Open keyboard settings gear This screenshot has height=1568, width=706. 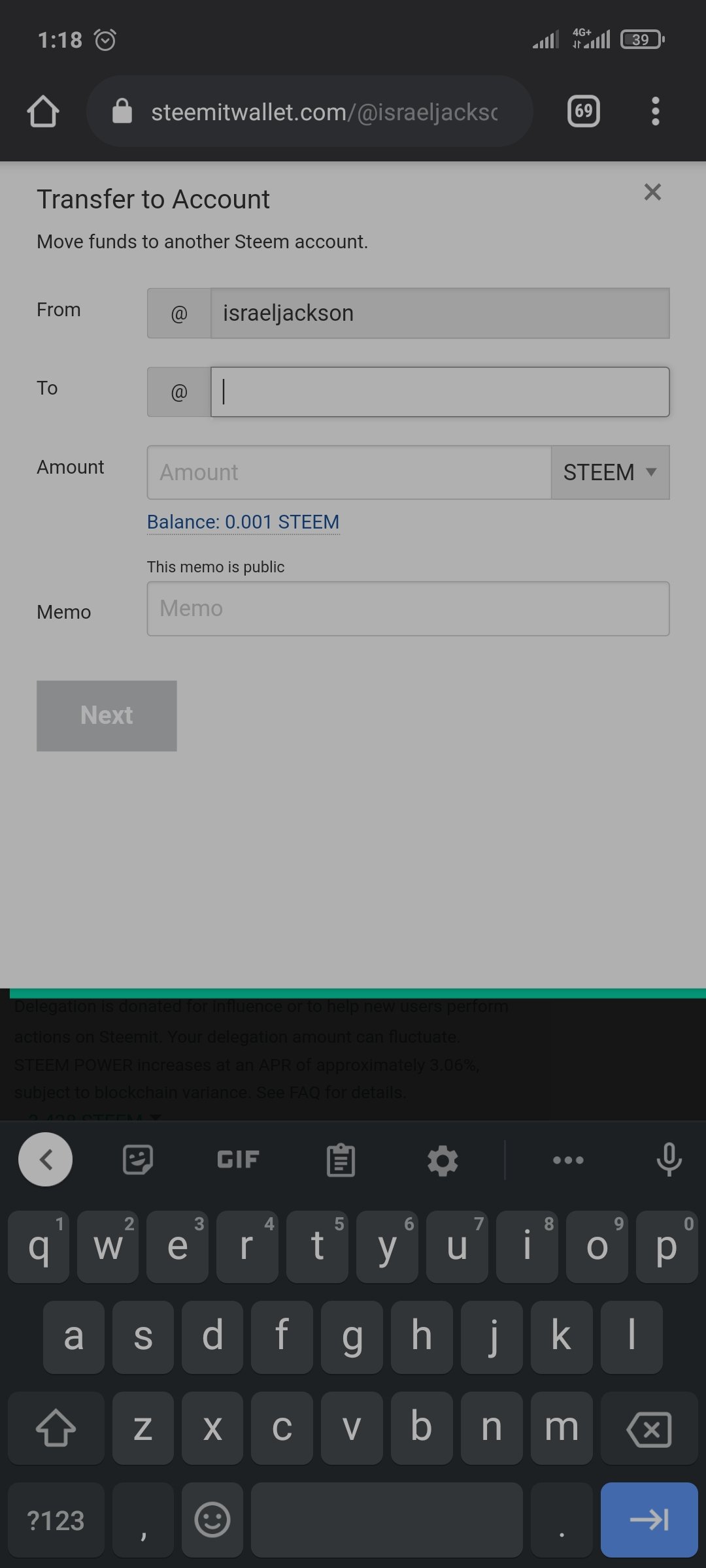pos(443,1160)
